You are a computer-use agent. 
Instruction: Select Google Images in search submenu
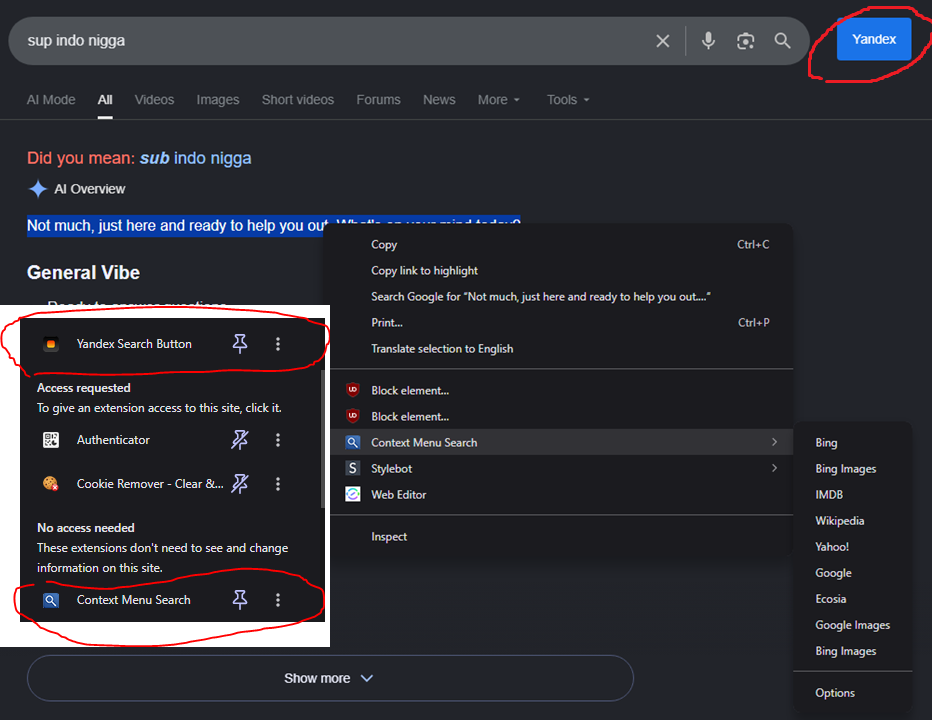852,625
